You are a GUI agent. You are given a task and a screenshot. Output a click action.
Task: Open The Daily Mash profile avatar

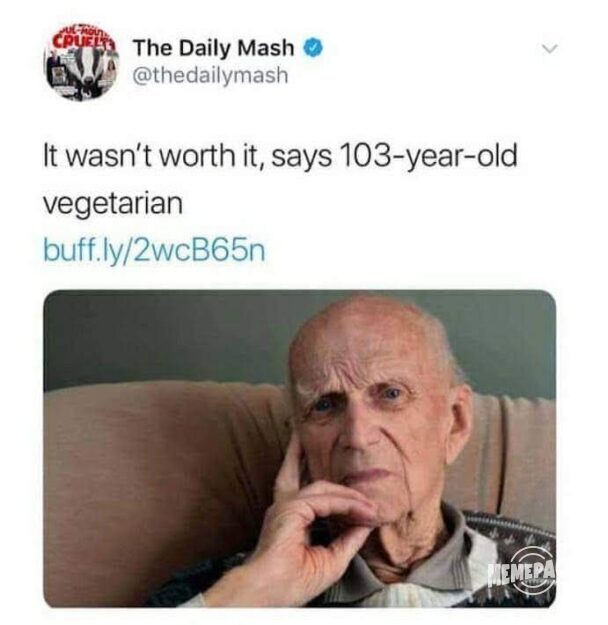click(x=82, y=63)
